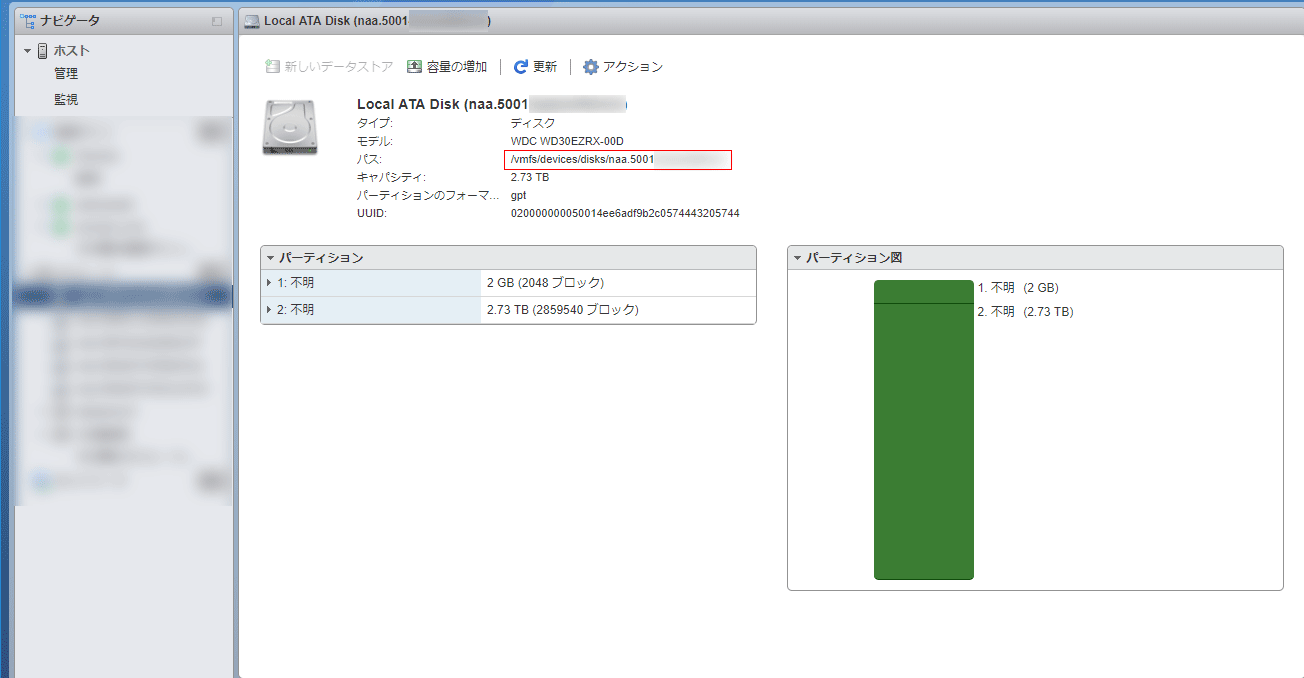Click the large hard disk image
Viewport: 1304px width, 678px height.
coord(290,127)
